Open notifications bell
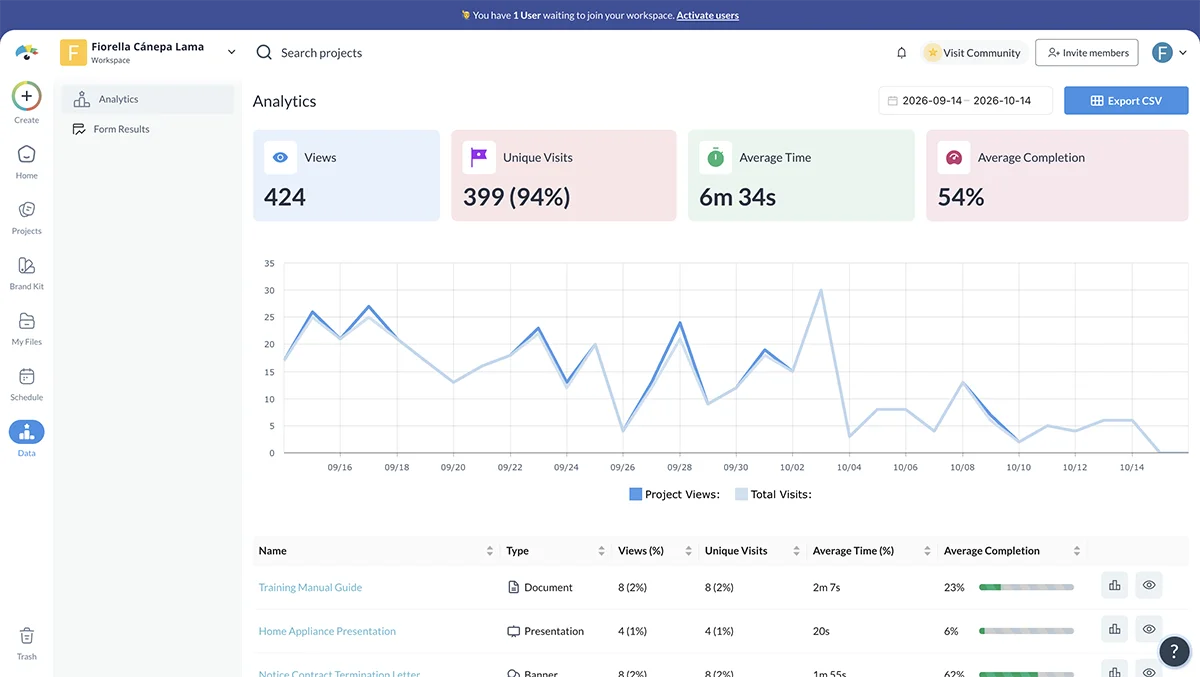The width and height of the screenshot is (1200, 677). [x=902, y=53]
